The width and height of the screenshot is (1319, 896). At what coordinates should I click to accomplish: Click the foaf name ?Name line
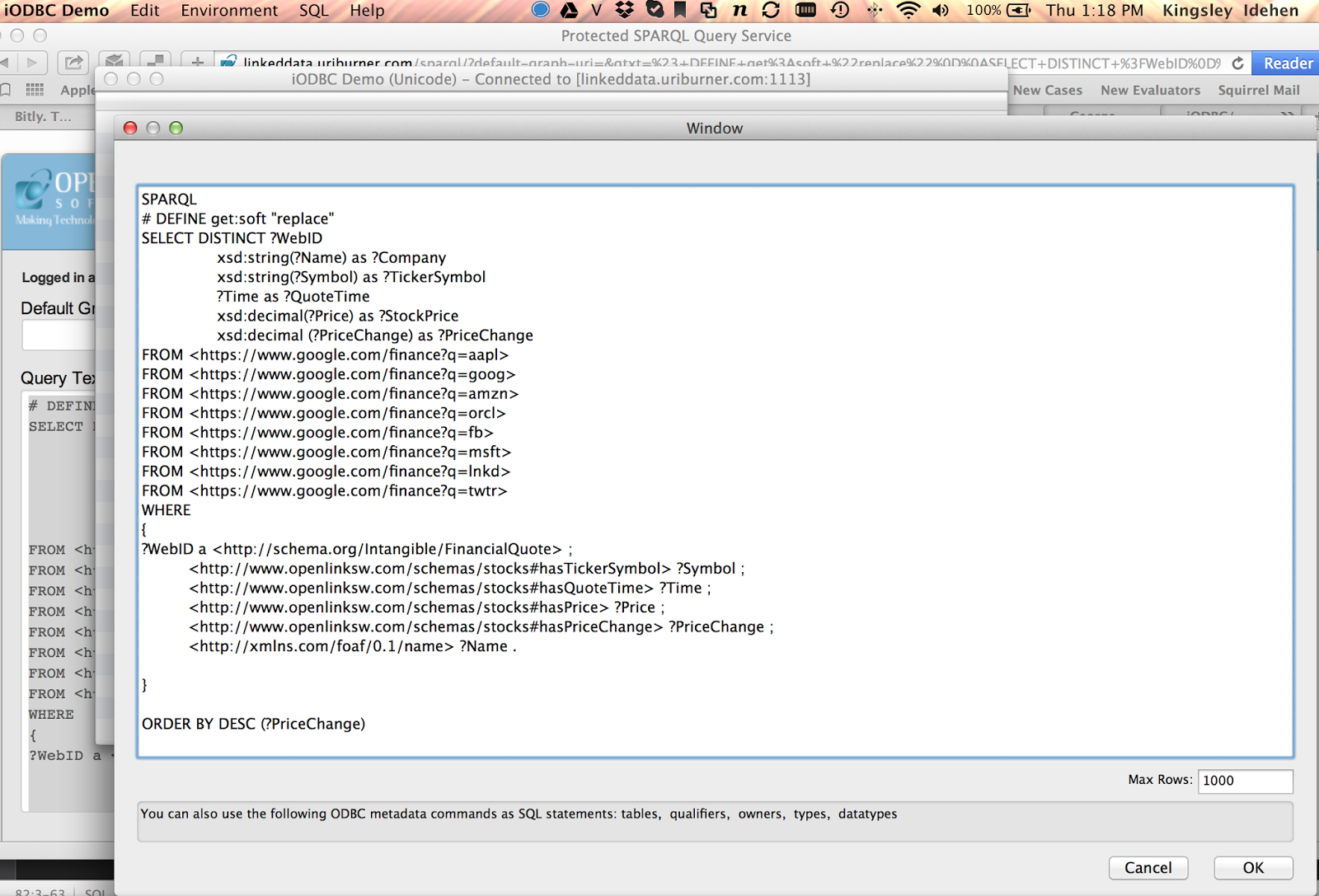pyautogui.click(x=353, y=647)
